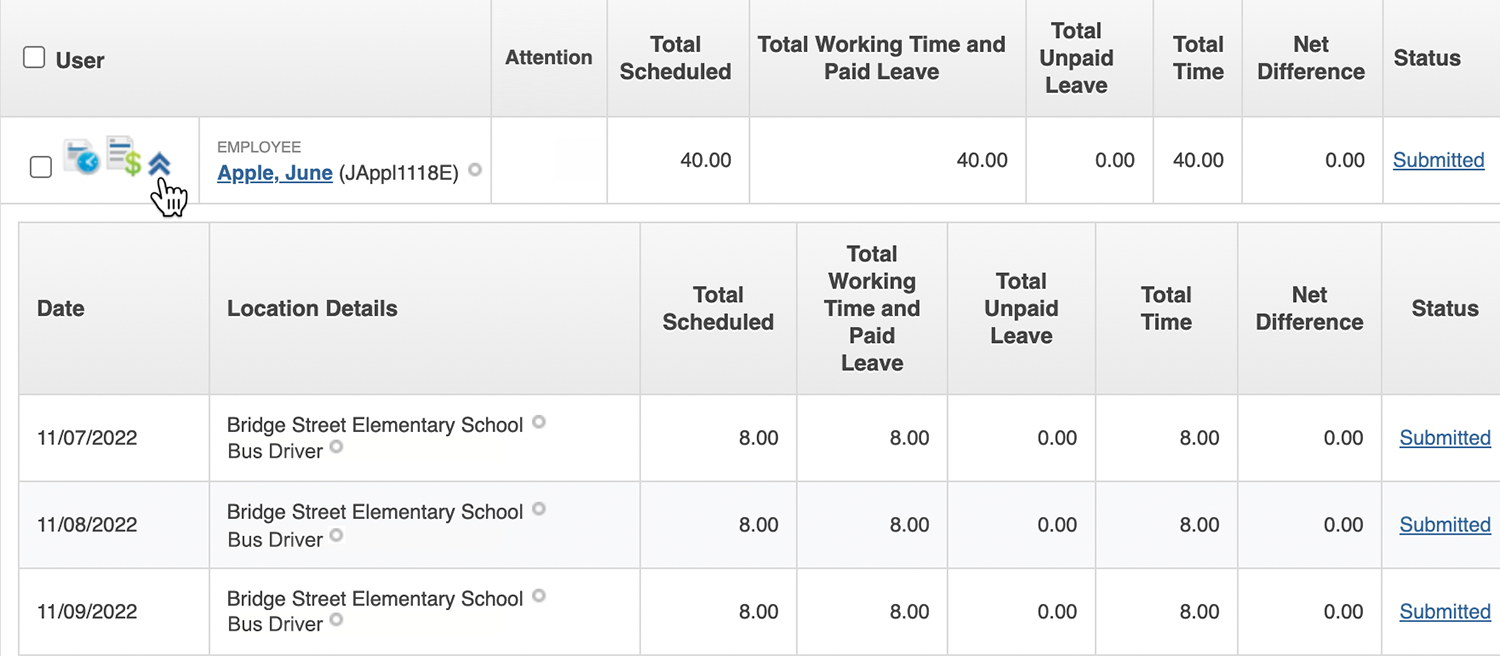Screen dimensions: 1500x656
Task: Tick the checkbox for June Apple's row
Action: tap(41, 167)
